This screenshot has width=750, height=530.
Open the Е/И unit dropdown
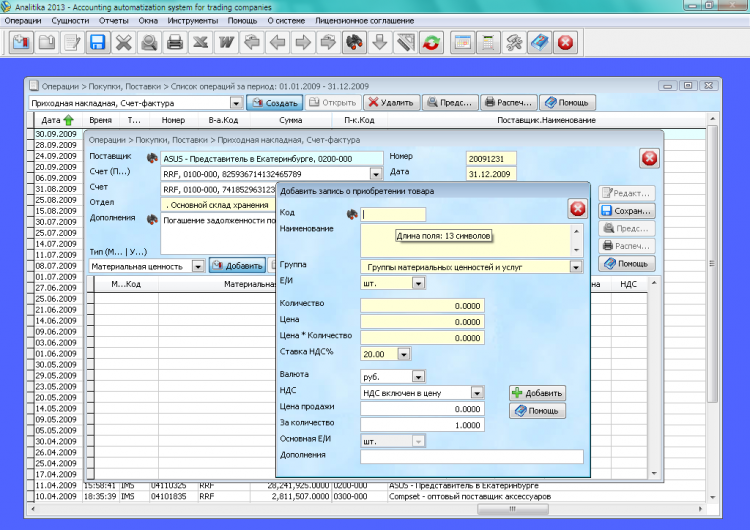[419, 283]
